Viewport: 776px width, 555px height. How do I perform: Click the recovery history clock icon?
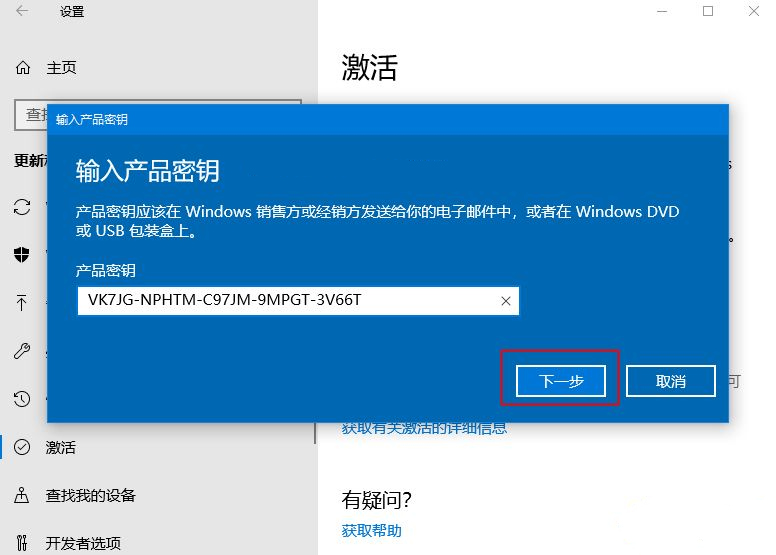tap(22, 399)
